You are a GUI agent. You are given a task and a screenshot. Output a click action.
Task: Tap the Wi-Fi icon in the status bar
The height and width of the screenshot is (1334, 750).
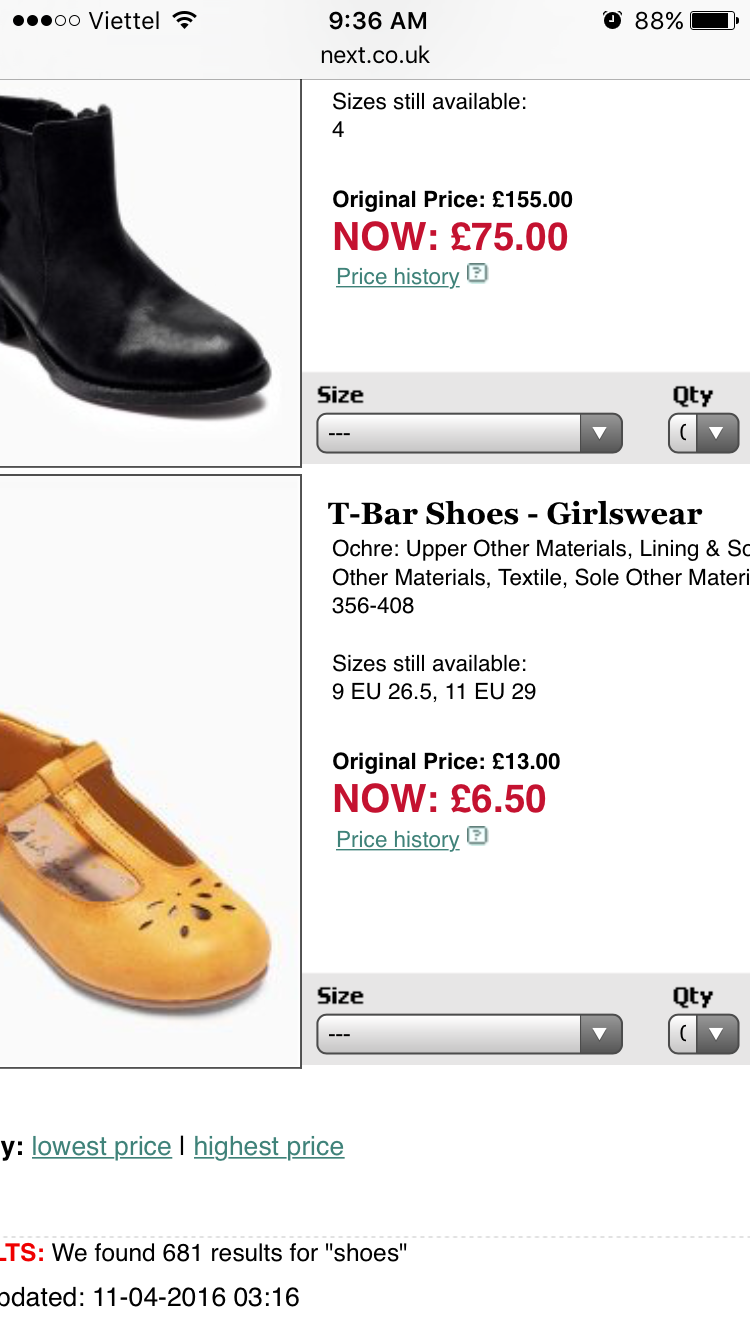coord(183,20)
